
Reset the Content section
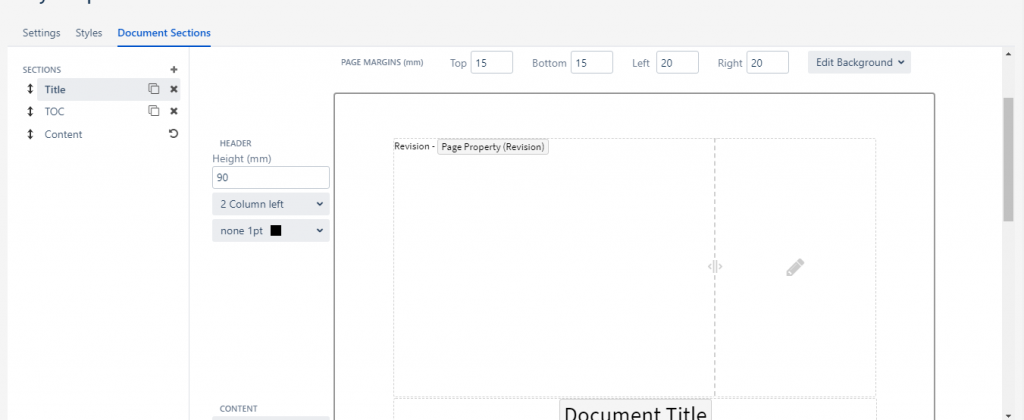click(174, 134)
